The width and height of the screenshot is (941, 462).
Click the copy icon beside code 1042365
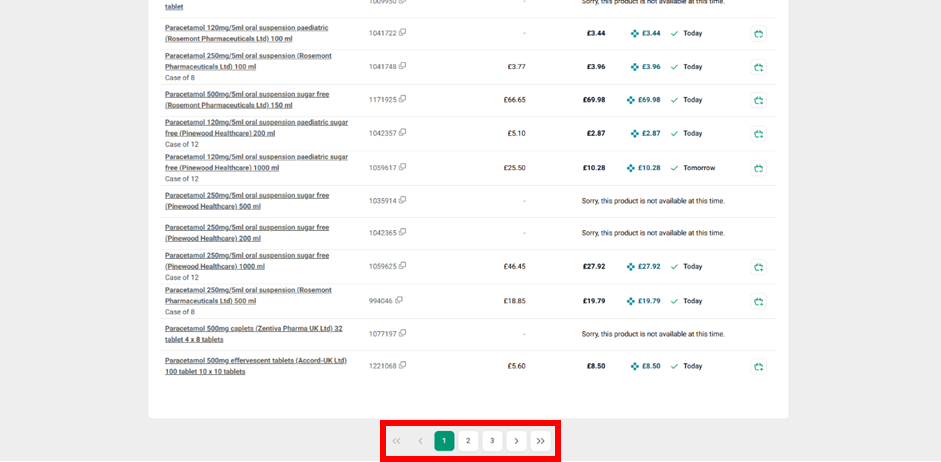click(x=402, y=232)
